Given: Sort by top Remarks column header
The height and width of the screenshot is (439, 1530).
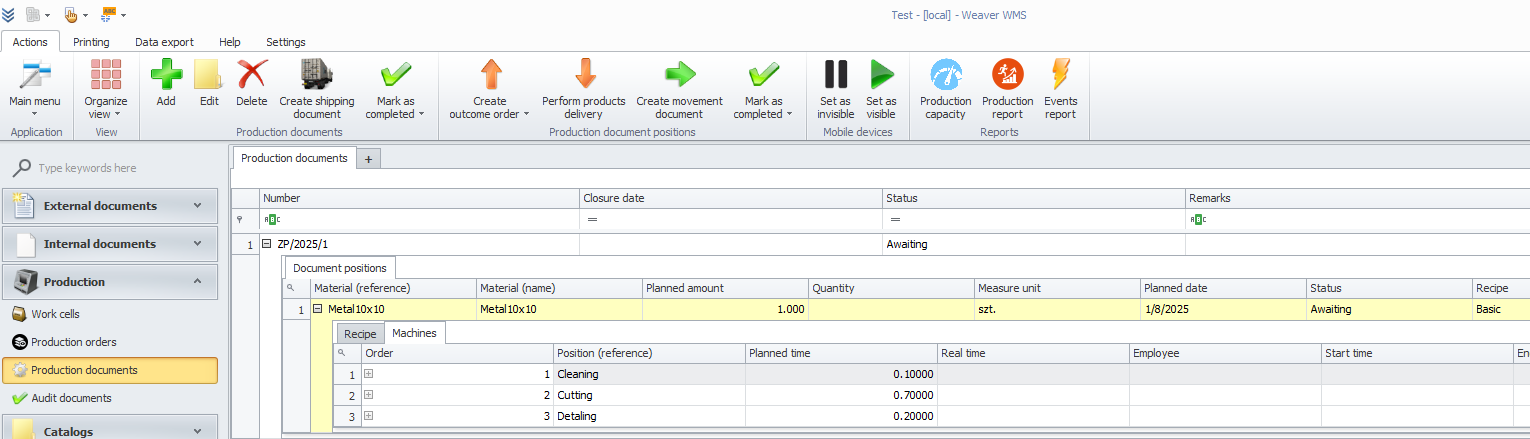Looking at the screenshot, I should coord(1358,198).
